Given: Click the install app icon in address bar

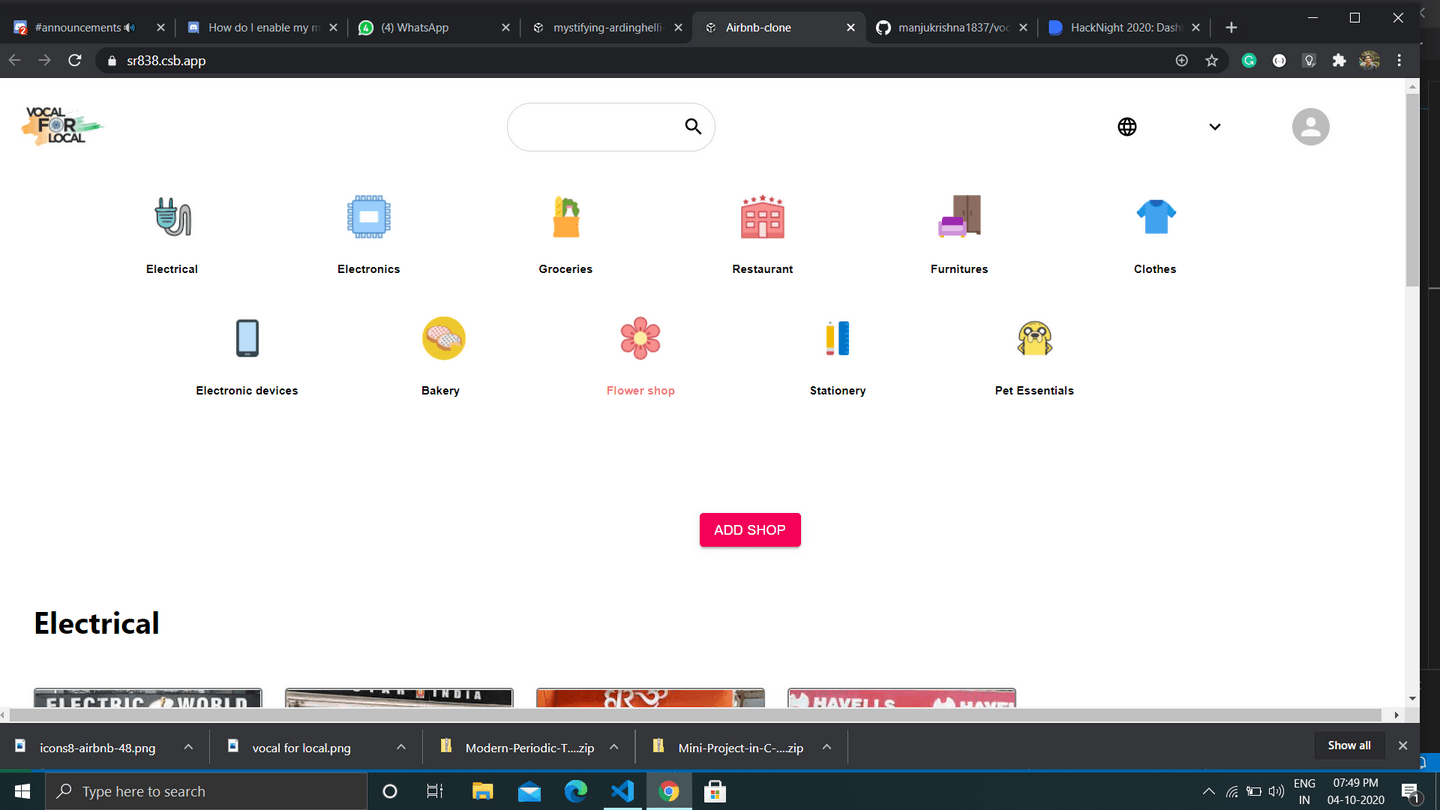Looking at the screenshot, I should tap(1182, 61).
